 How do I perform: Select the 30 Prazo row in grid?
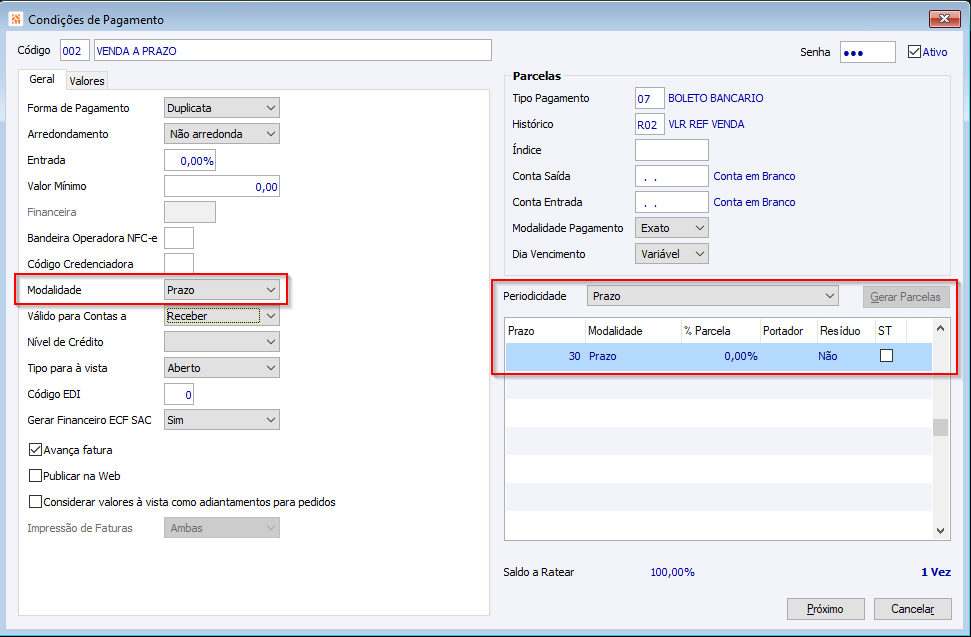(x=718, y=357)
